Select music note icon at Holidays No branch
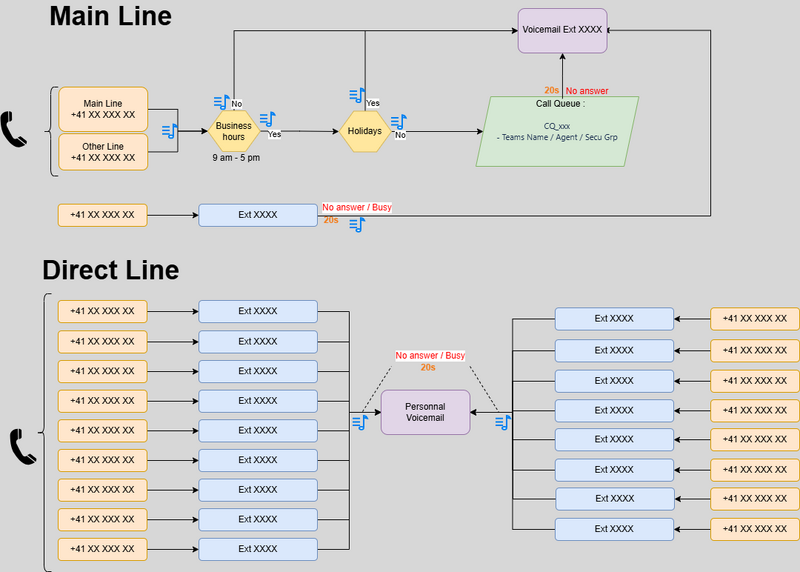This screenshot has width=800, height=572. [398, 122]
